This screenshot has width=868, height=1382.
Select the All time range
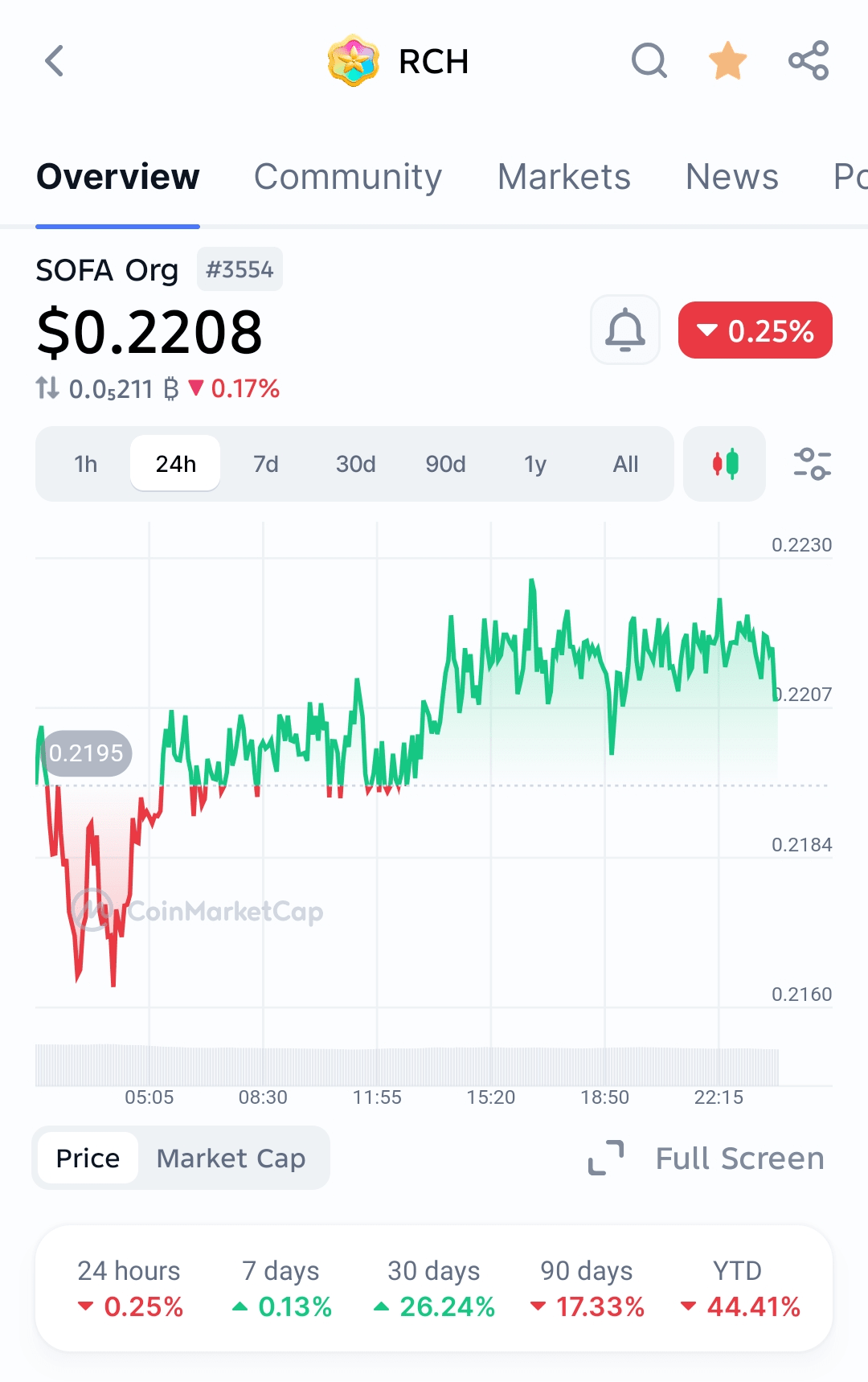(x=626, y=464)
